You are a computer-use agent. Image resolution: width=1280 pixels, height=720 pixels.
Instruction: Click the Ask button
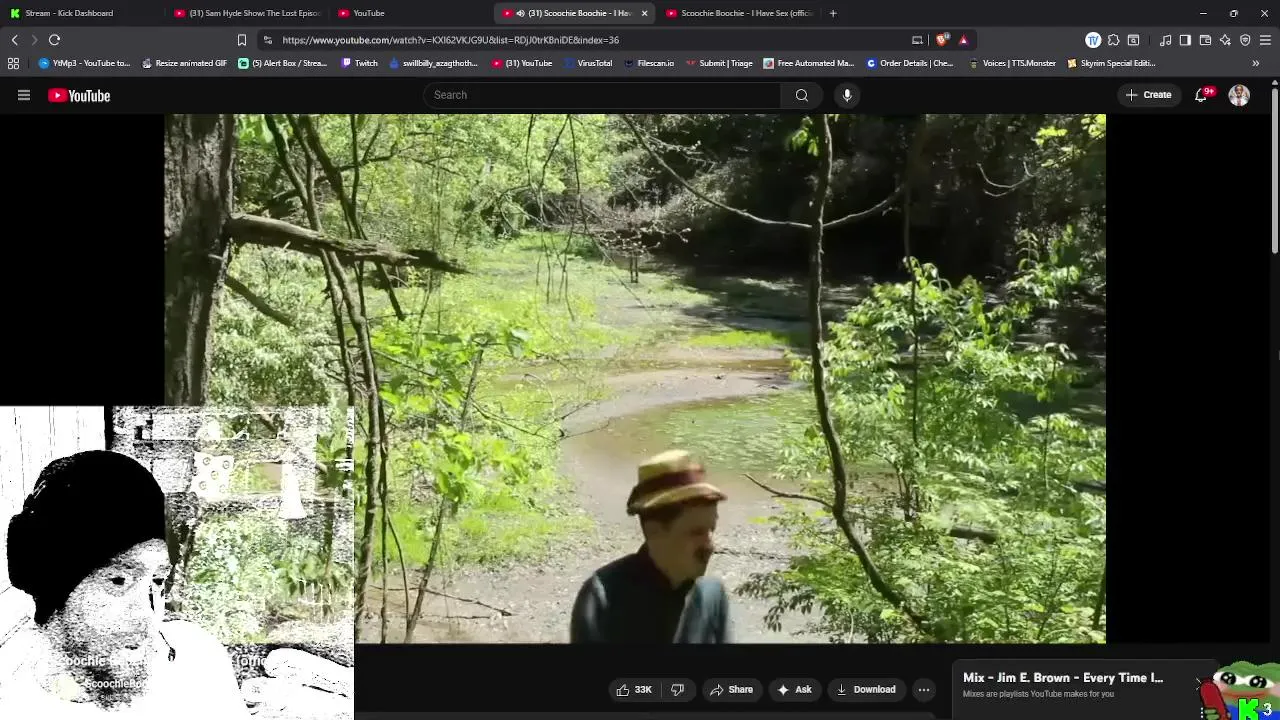794,689
